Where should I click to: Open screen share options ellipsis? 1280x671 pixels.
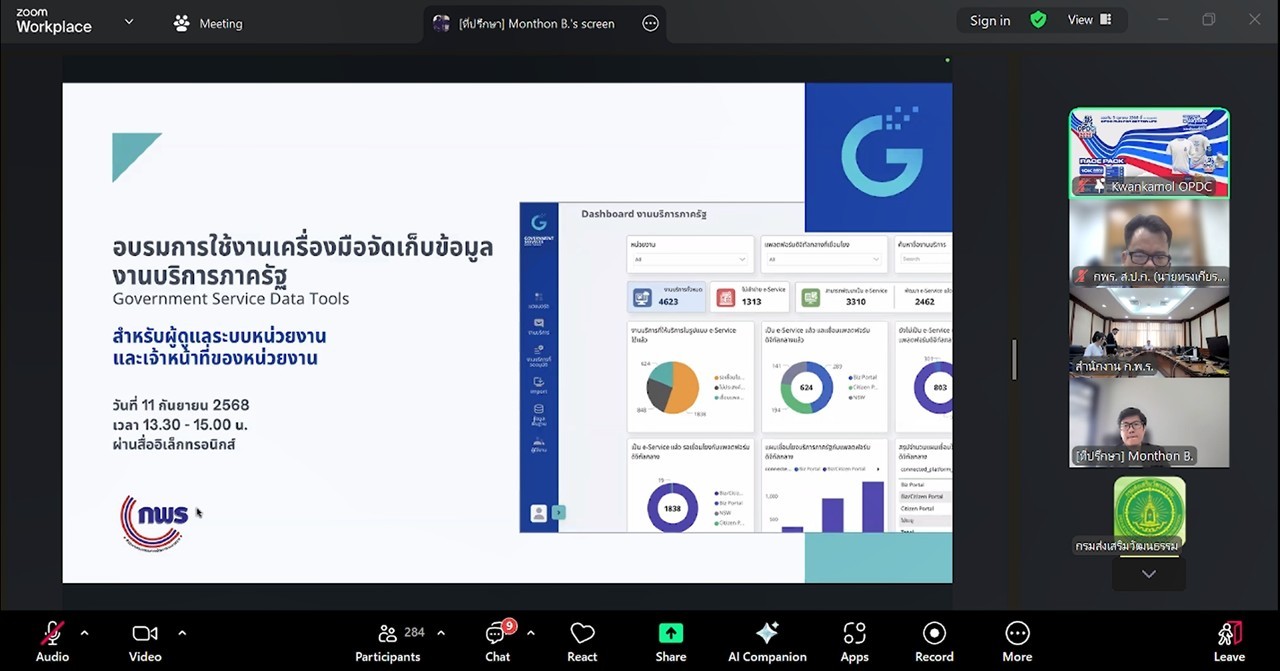coord(650,23)
